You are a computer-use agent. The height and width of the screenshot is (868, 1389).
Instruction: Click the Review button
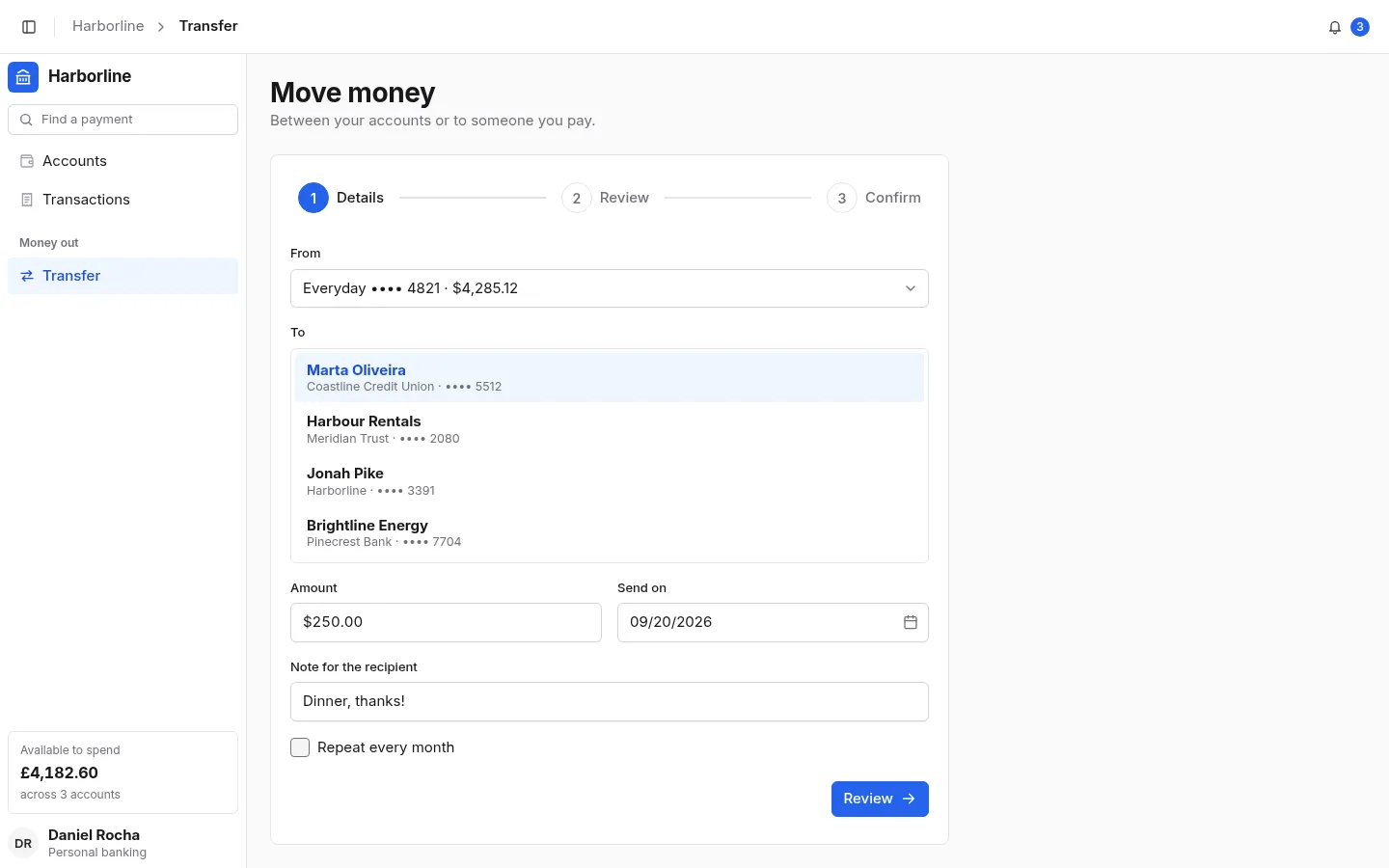(880, 799)
